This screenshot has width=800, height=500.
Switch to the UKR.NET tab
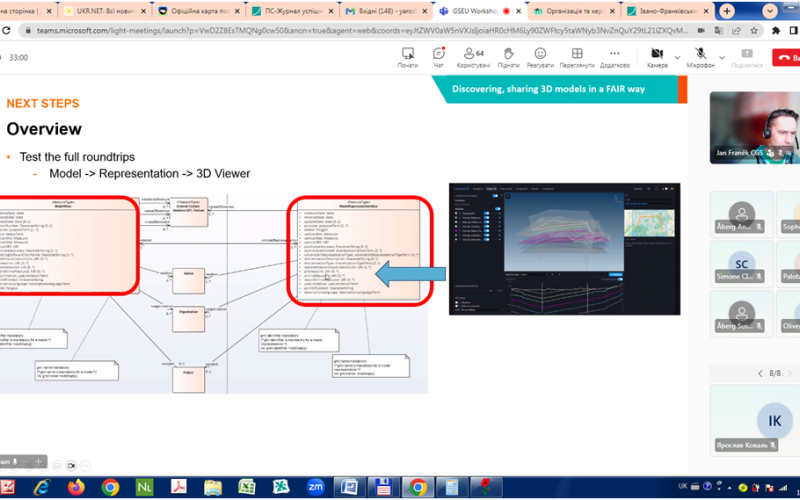pos(105,11)
